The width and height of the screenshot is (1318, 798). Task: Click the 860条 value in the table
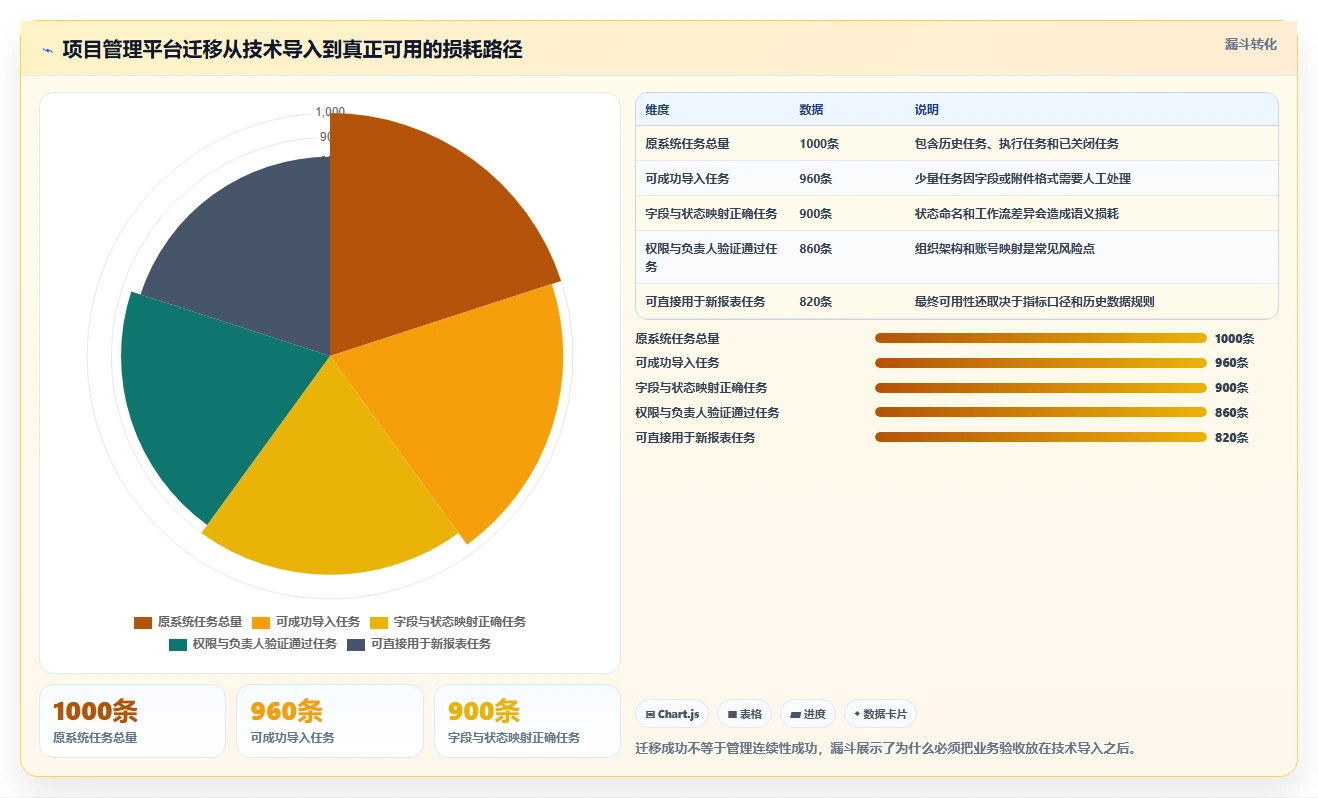(815, 249)
